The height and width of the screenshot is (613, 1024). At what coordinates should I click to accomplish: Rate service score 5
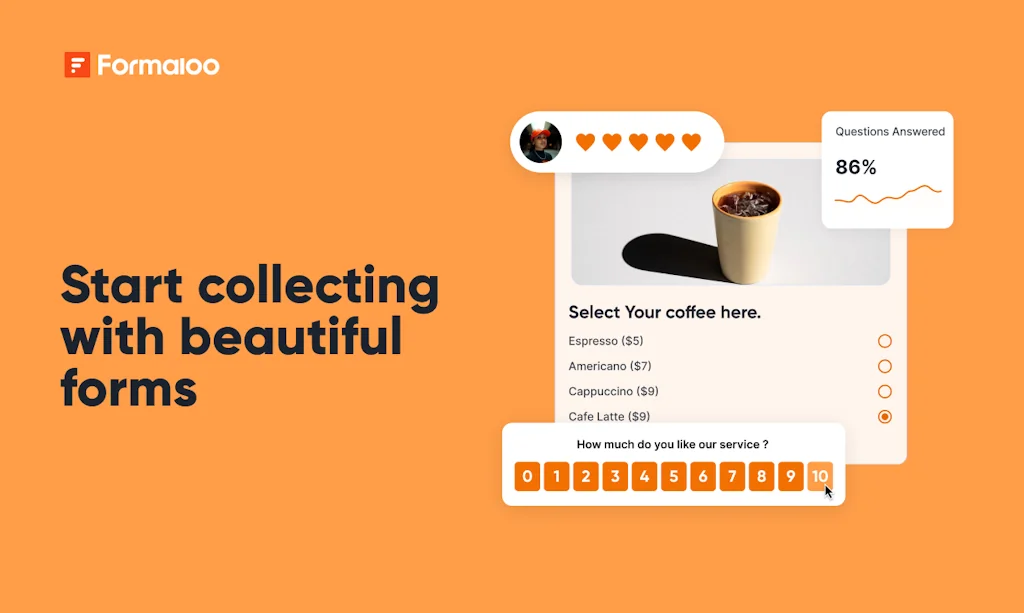tap(673, 477)
